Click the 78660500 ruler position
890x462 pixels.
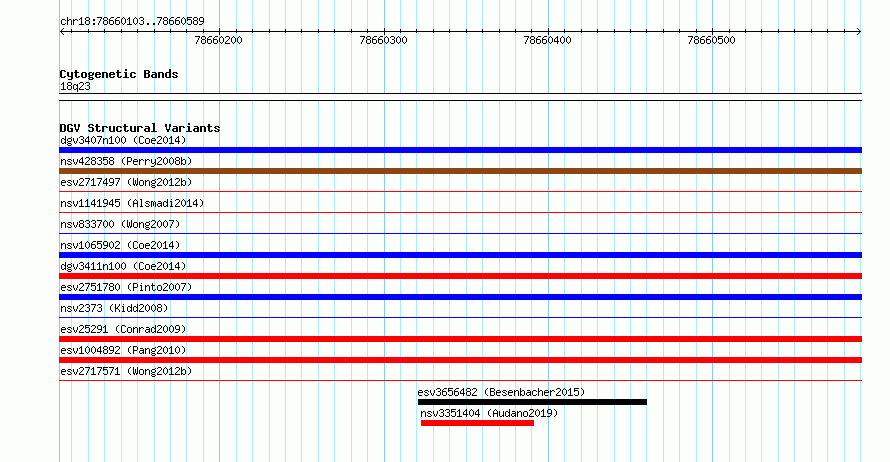pos(711,40)
